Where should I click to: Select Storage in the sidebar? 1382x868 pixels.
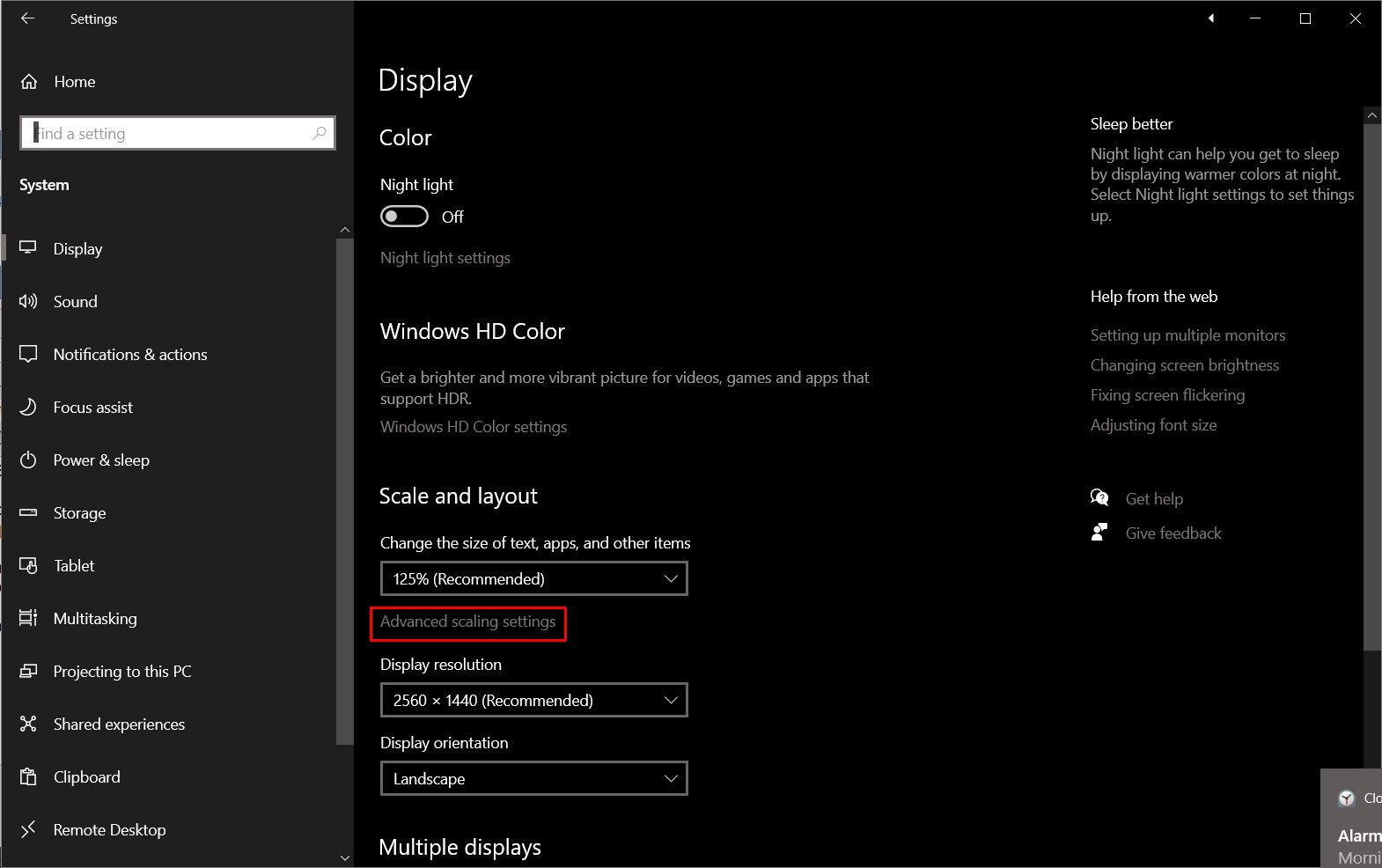(79, 512)
